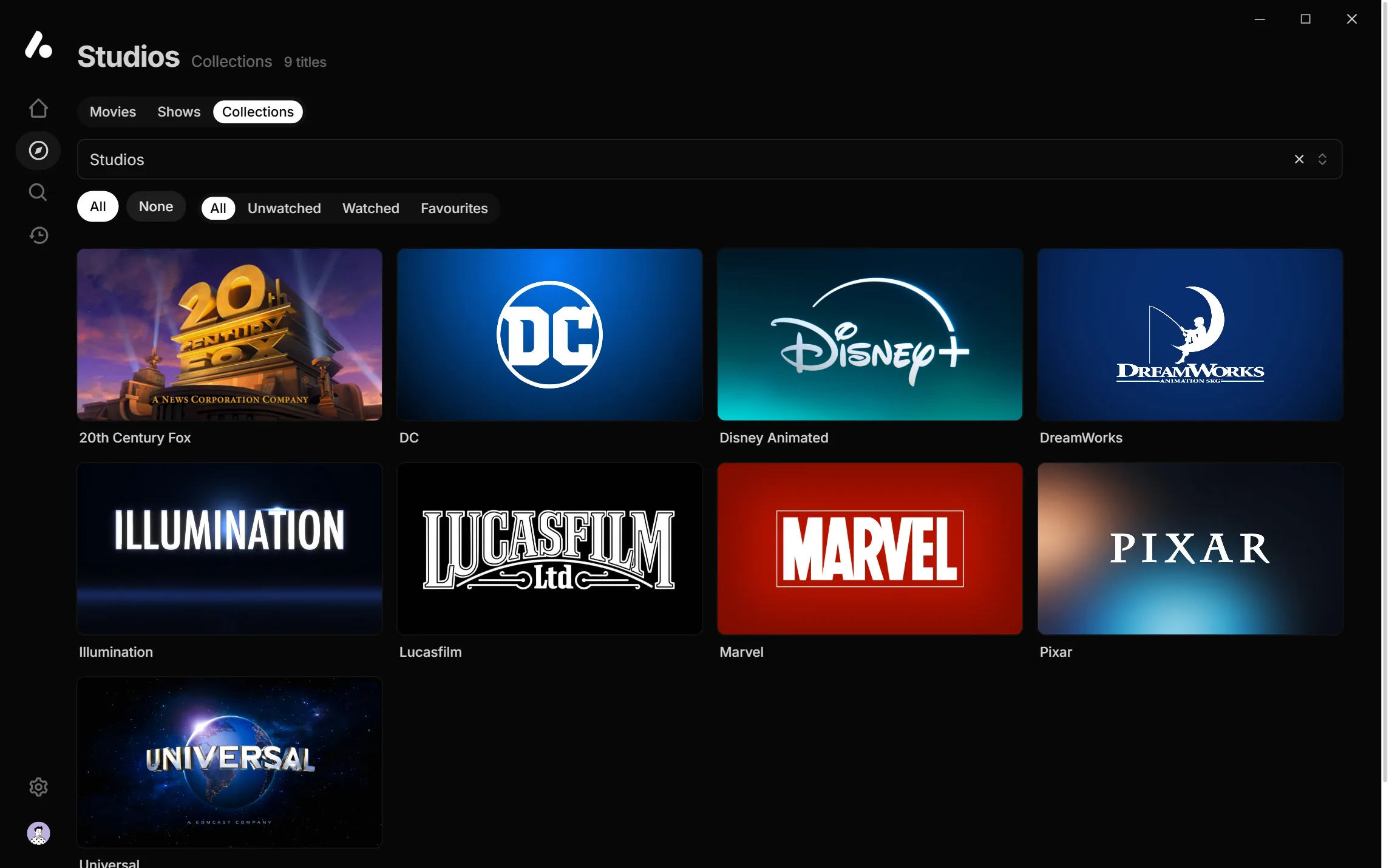Click the 'DreamWorks' title text
This screenshot has height=868, width=1389.
(1081, 438)
